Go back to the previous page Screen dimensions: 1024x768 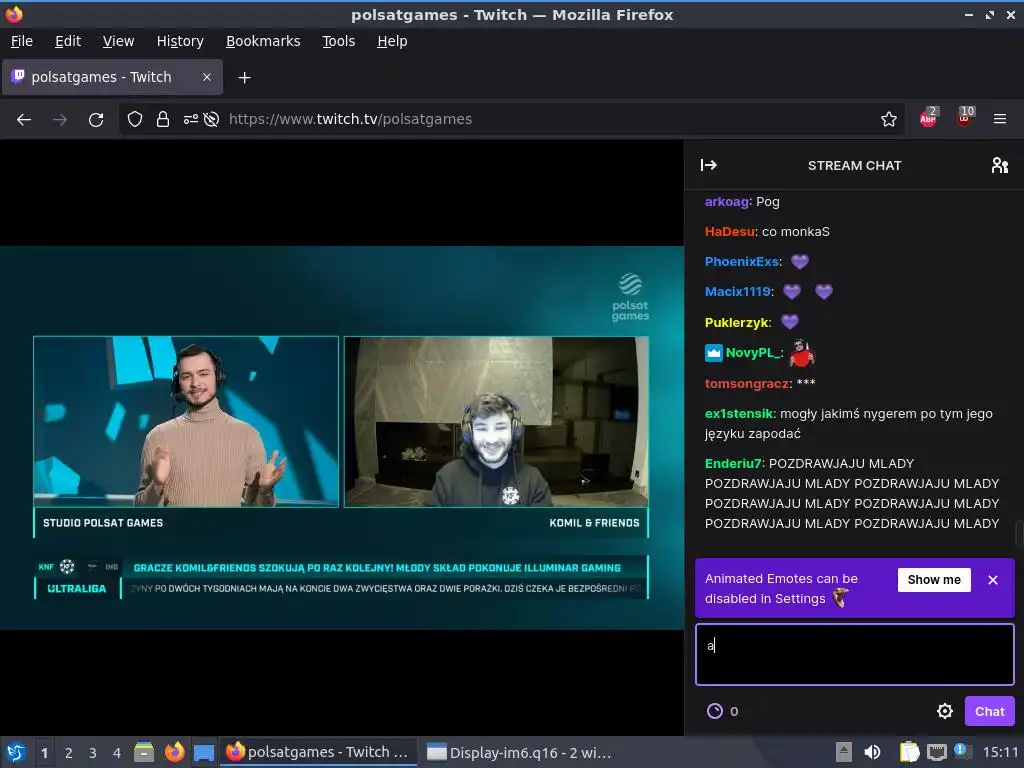pos(24,120)
